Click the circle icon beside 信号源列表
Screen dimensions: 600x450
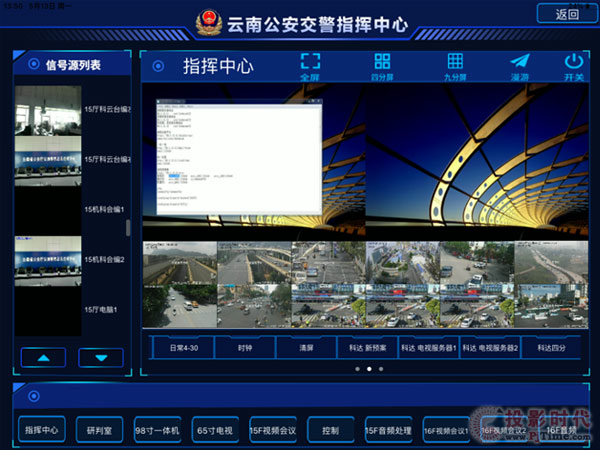[x=33, y=65]
